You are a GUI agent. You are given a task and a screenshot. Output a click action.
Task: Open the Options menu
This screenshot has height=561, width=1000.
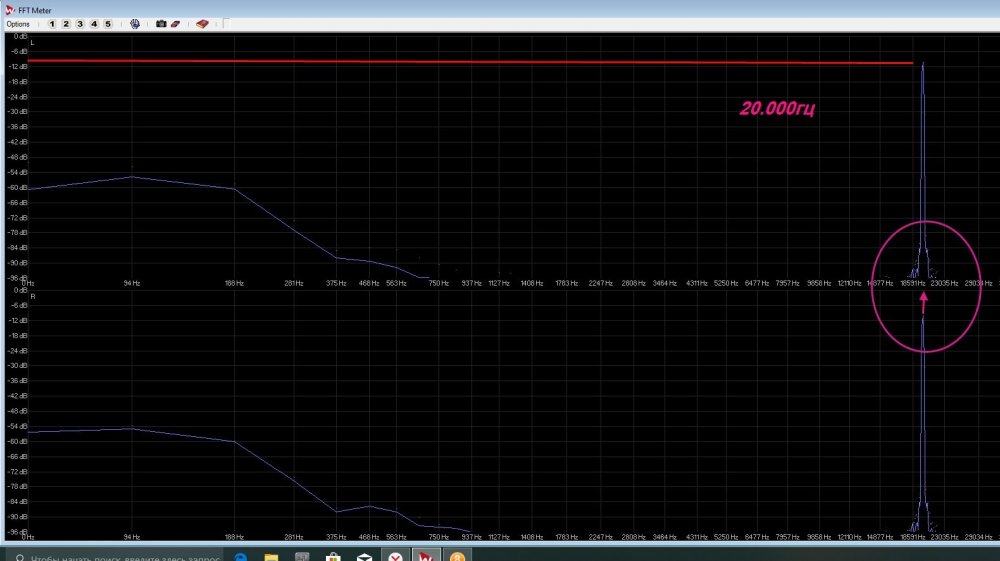18,23
